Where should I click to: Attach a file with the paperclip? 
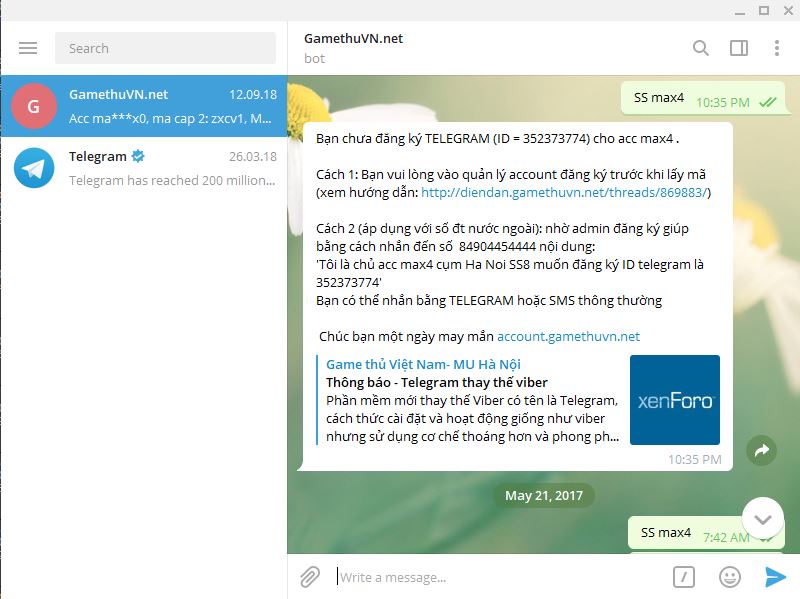pyautogui.click(x=310, y=577)
